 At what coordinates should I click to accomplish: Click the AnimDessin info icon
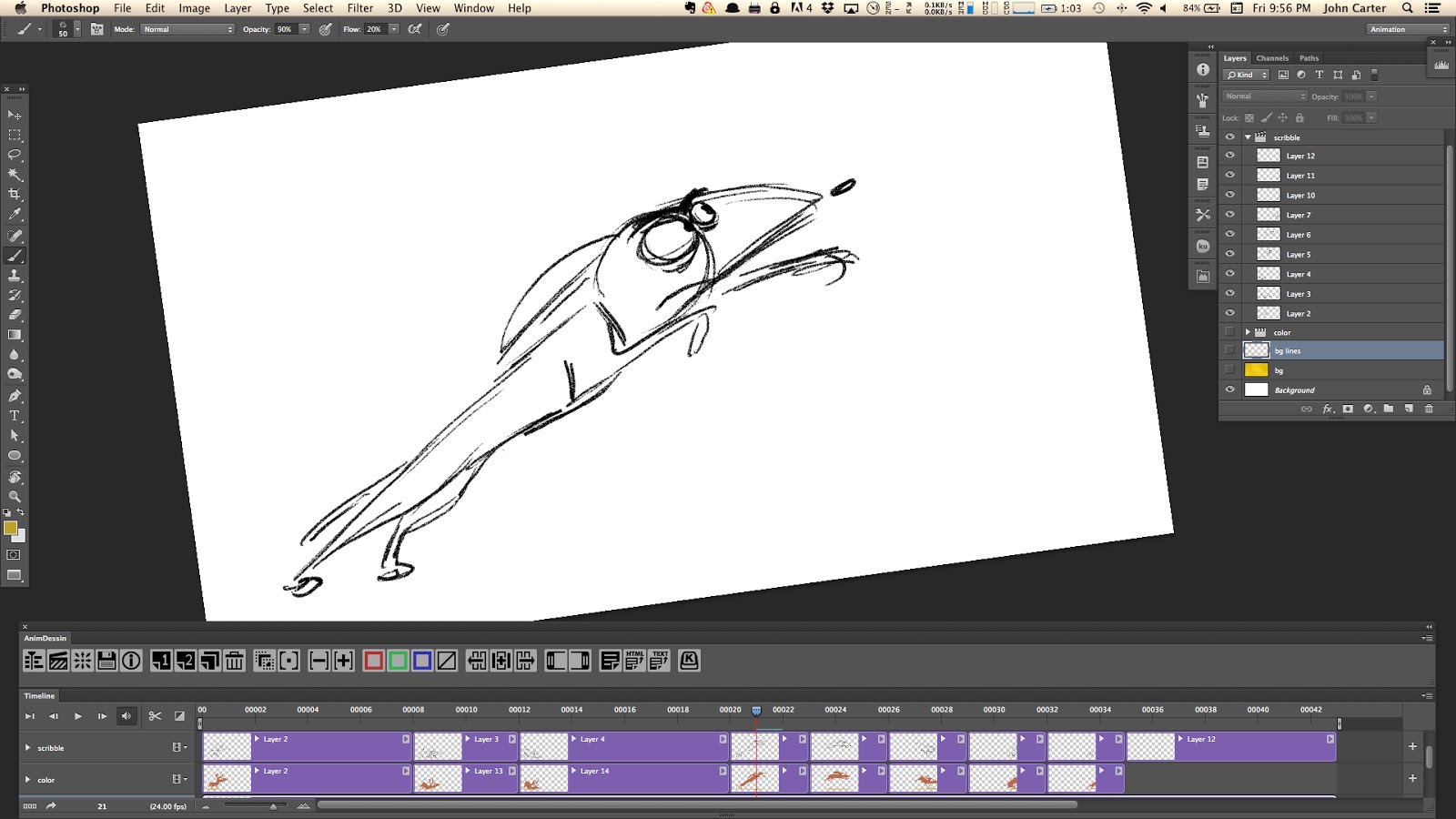(x=131, y=661)
